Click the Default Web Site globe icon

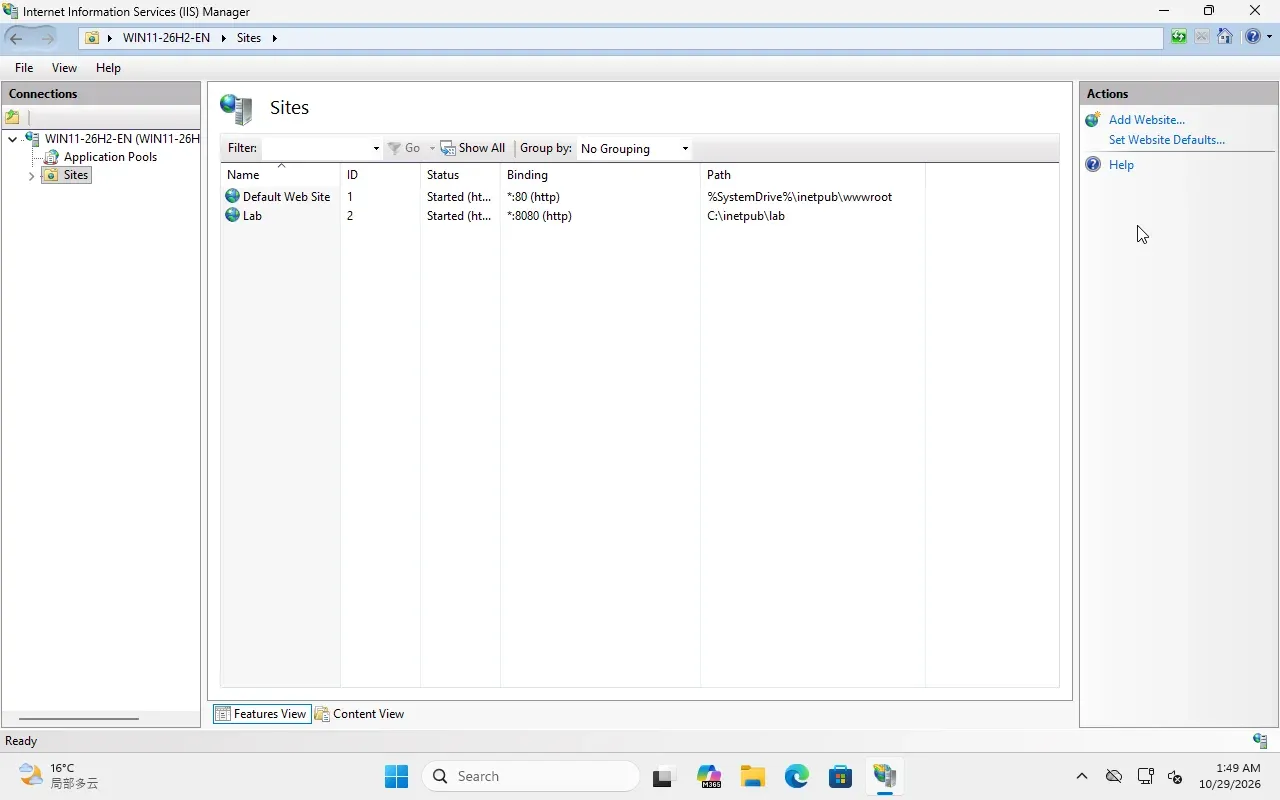[x=233, y=196]
